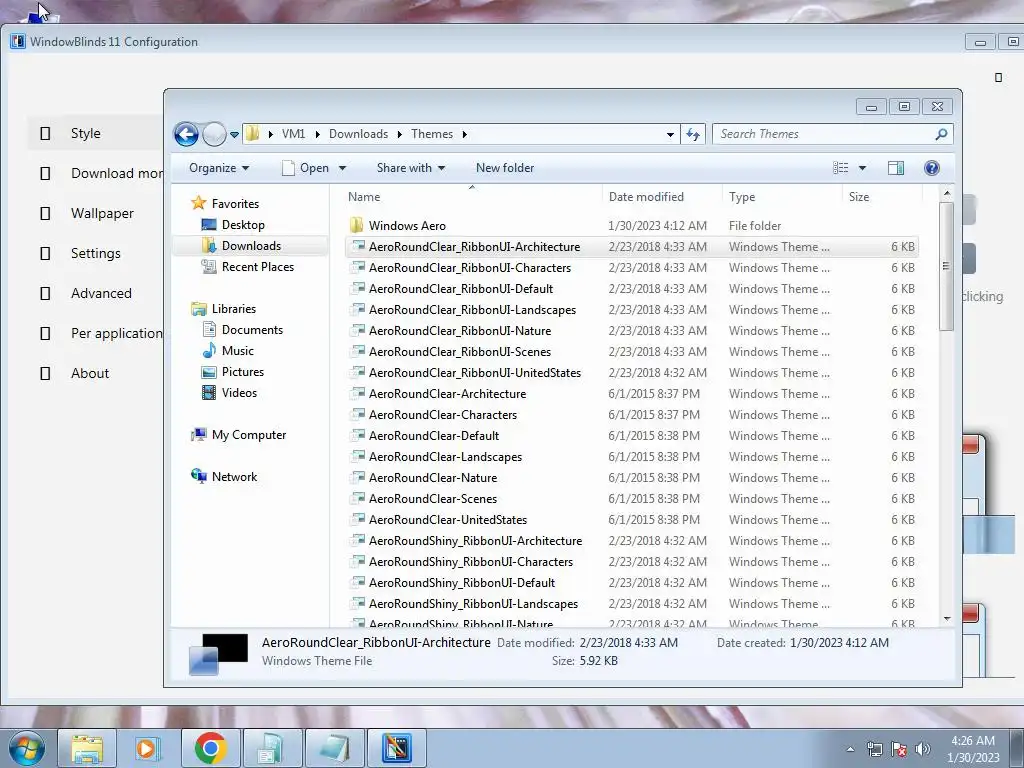
Task: Expand the arrow after Themes breadcrumb
Action: [464, 134]
